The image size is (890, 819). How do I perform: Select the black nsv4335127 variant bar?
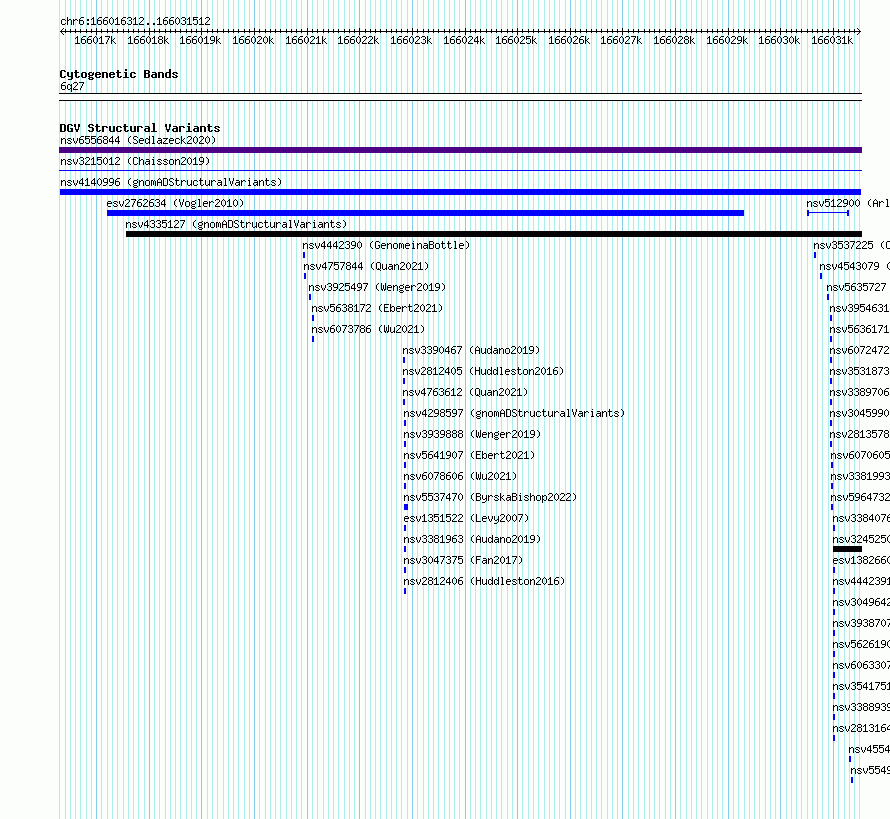tap(494, 234)
